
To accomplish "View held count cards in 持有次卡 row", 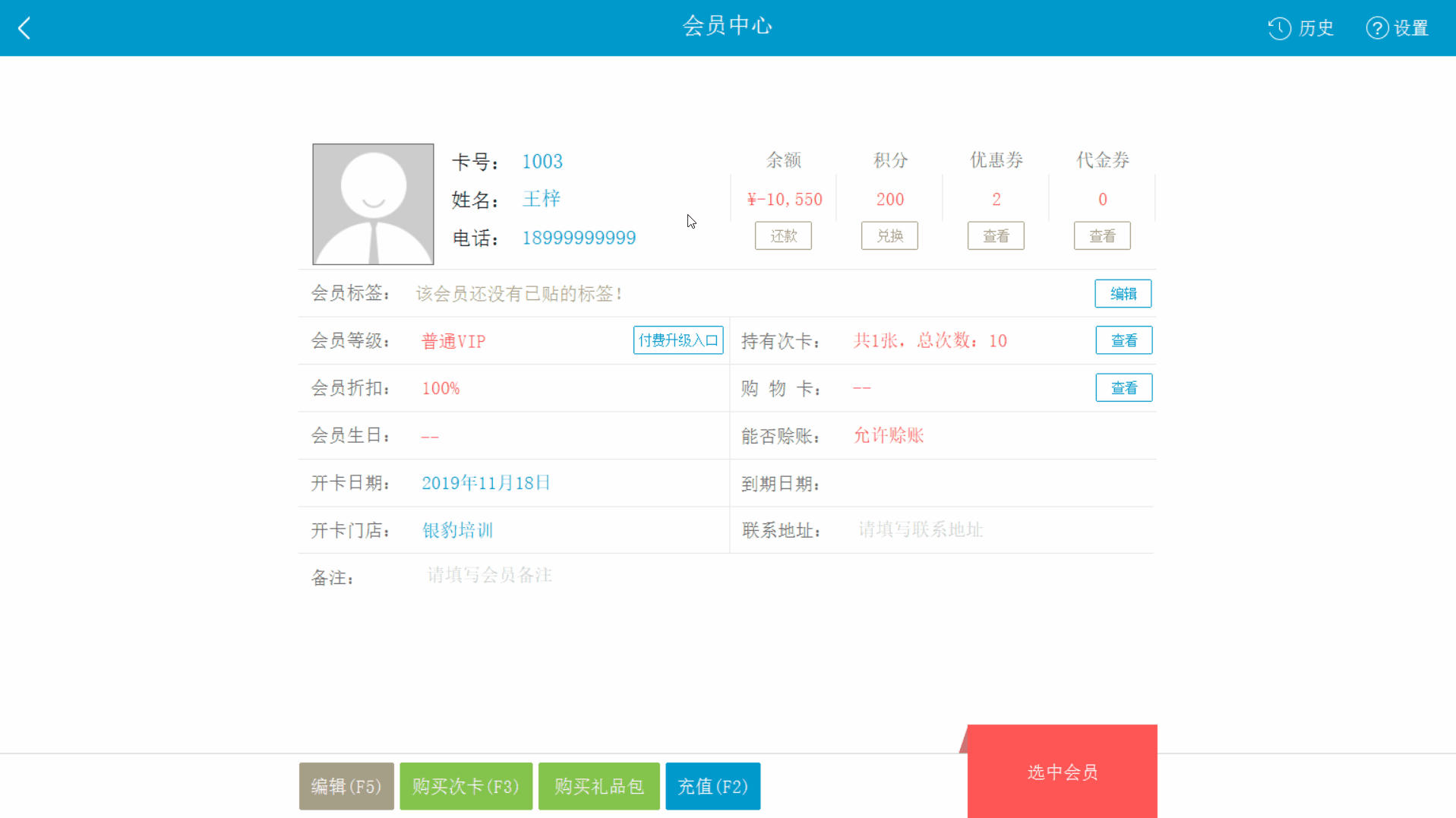I will 1124,340.
